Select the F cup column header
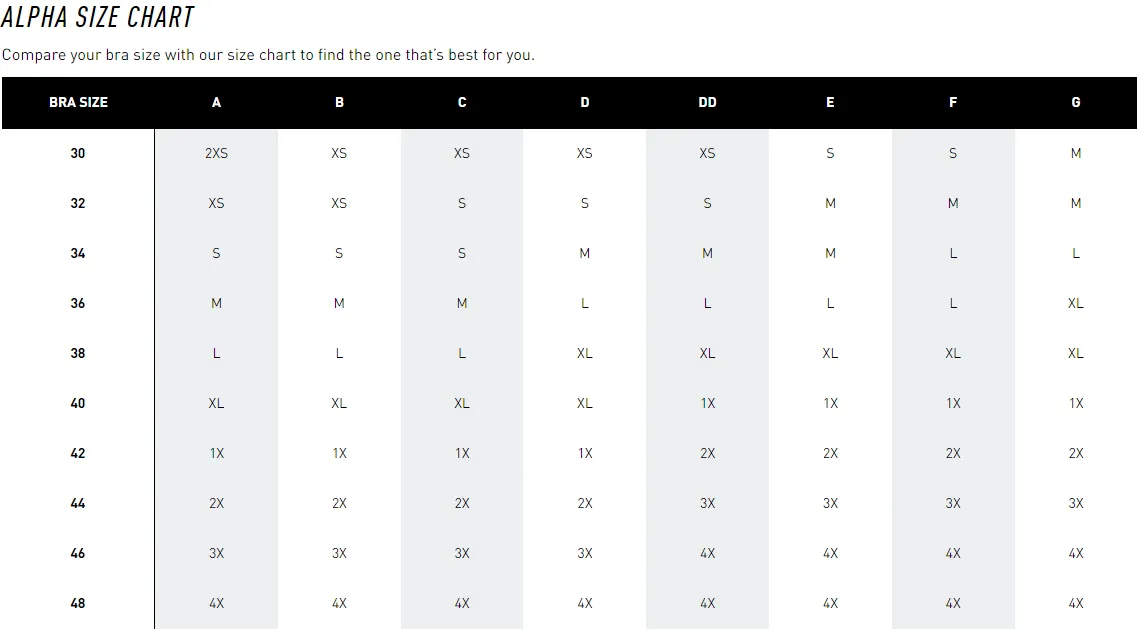Image resolution: width=1141 pixels, height=630 pixels. pos(953,103)
